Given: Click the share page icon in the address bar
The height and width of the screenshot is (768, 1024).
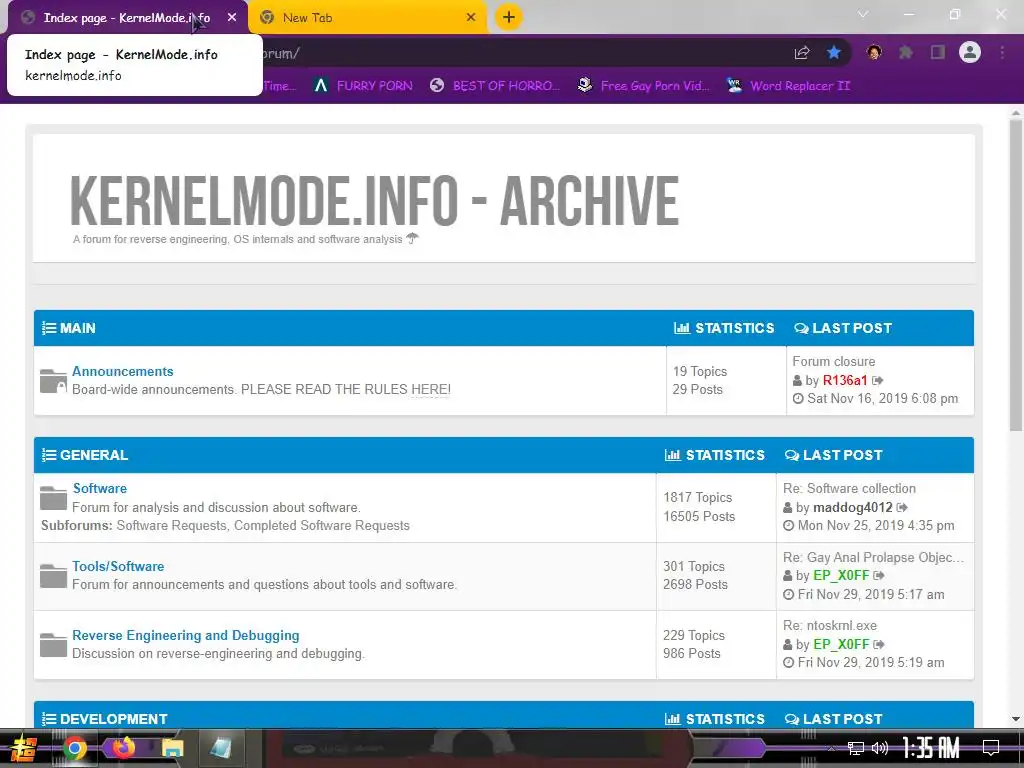Looking at the screenshot, I should tap(802, 53).
